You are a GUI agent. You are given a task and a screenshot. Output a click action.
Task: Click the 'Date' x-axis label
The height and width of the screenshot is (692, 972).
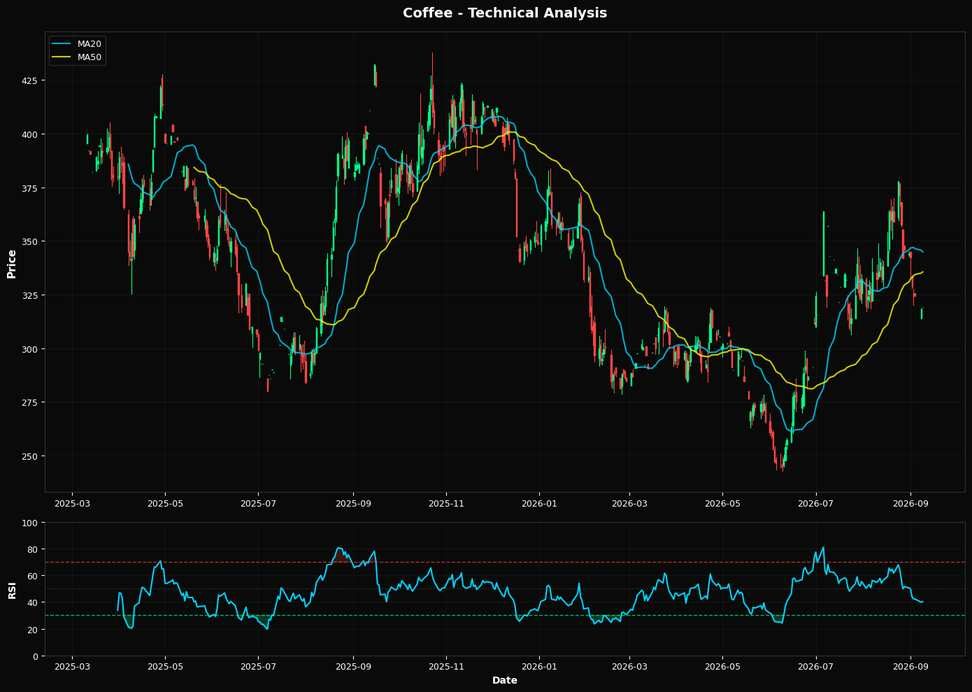(x=505, y=680)
